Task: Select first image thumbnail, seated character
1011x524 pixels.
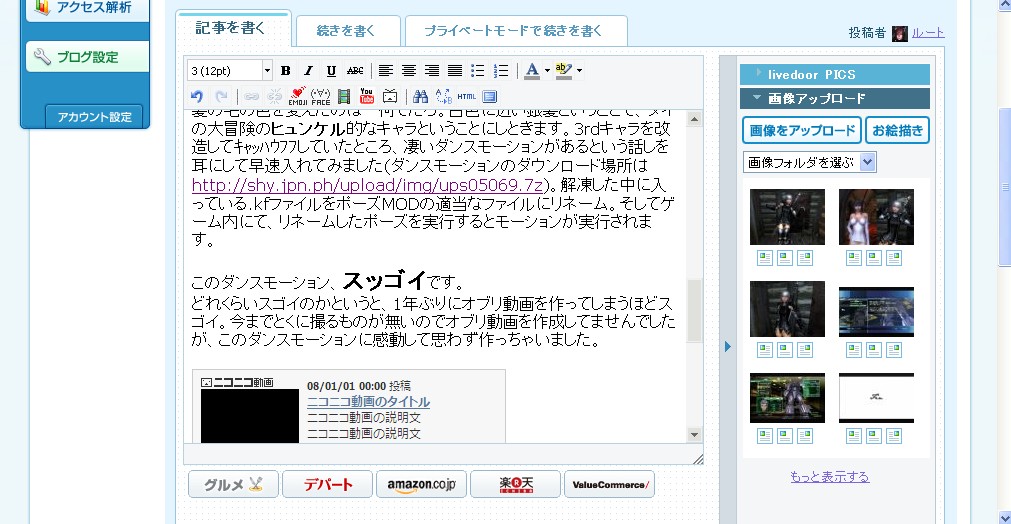Action: coord(787,217)
